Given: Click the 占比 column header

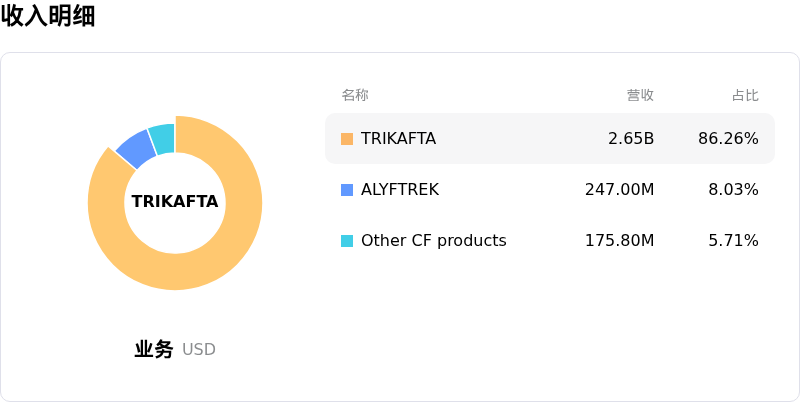Looking at the screenshot, I should (745, 95).
